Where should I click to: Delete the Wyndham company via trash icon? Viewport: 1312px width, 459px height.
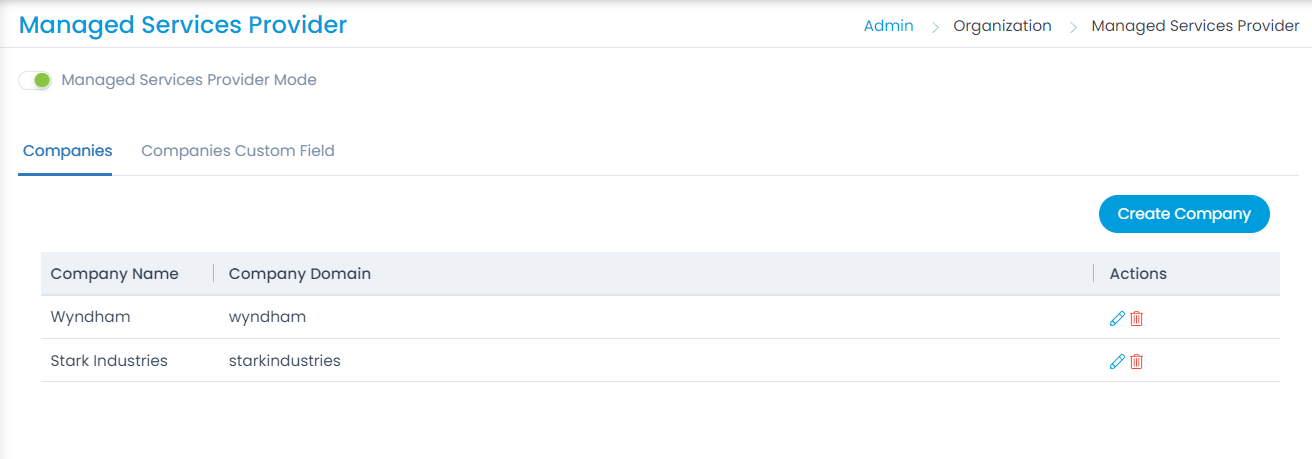(x=1136, y=318)
